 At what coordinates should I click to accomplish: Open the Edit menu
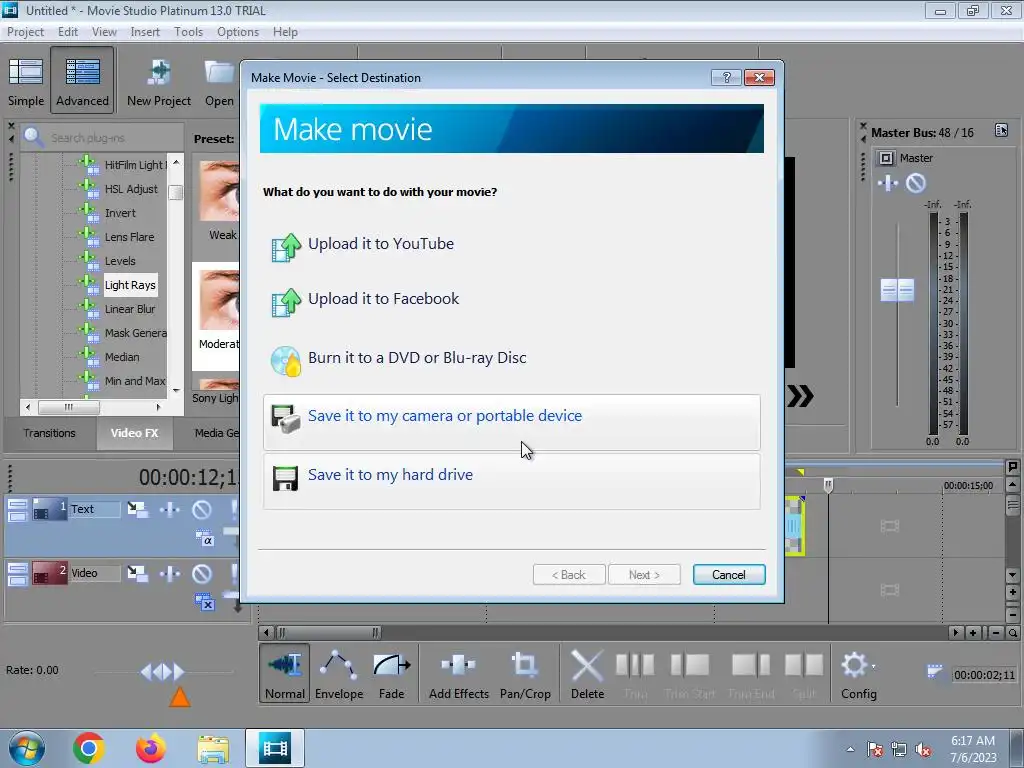(68, 32)
